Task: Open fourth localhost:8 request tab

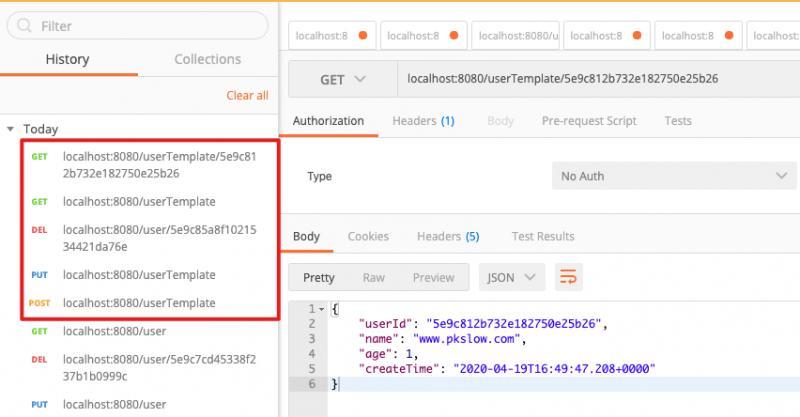Action: click(x=607, y=35)
